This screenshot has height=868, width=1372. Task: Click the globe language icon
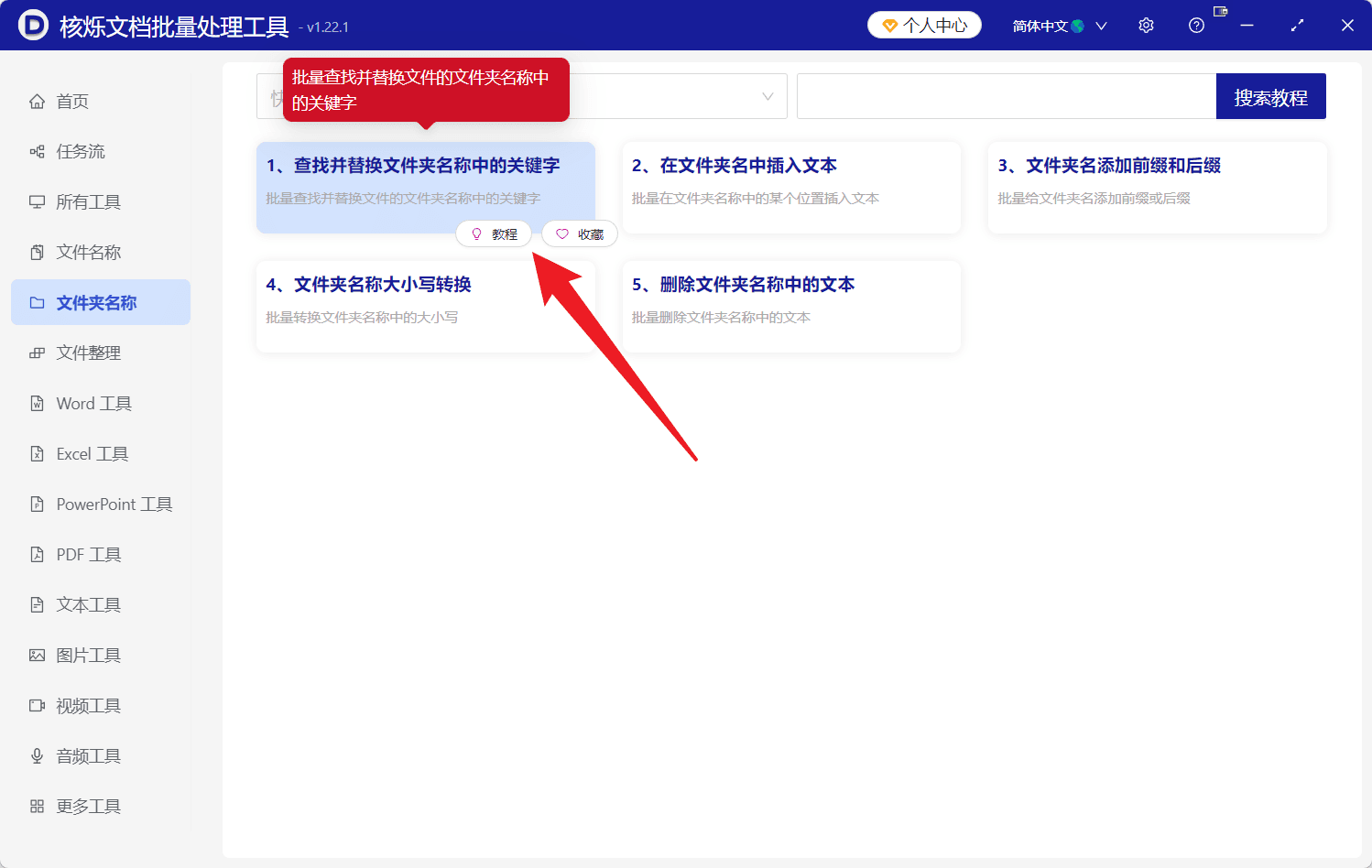point(1078,26)
